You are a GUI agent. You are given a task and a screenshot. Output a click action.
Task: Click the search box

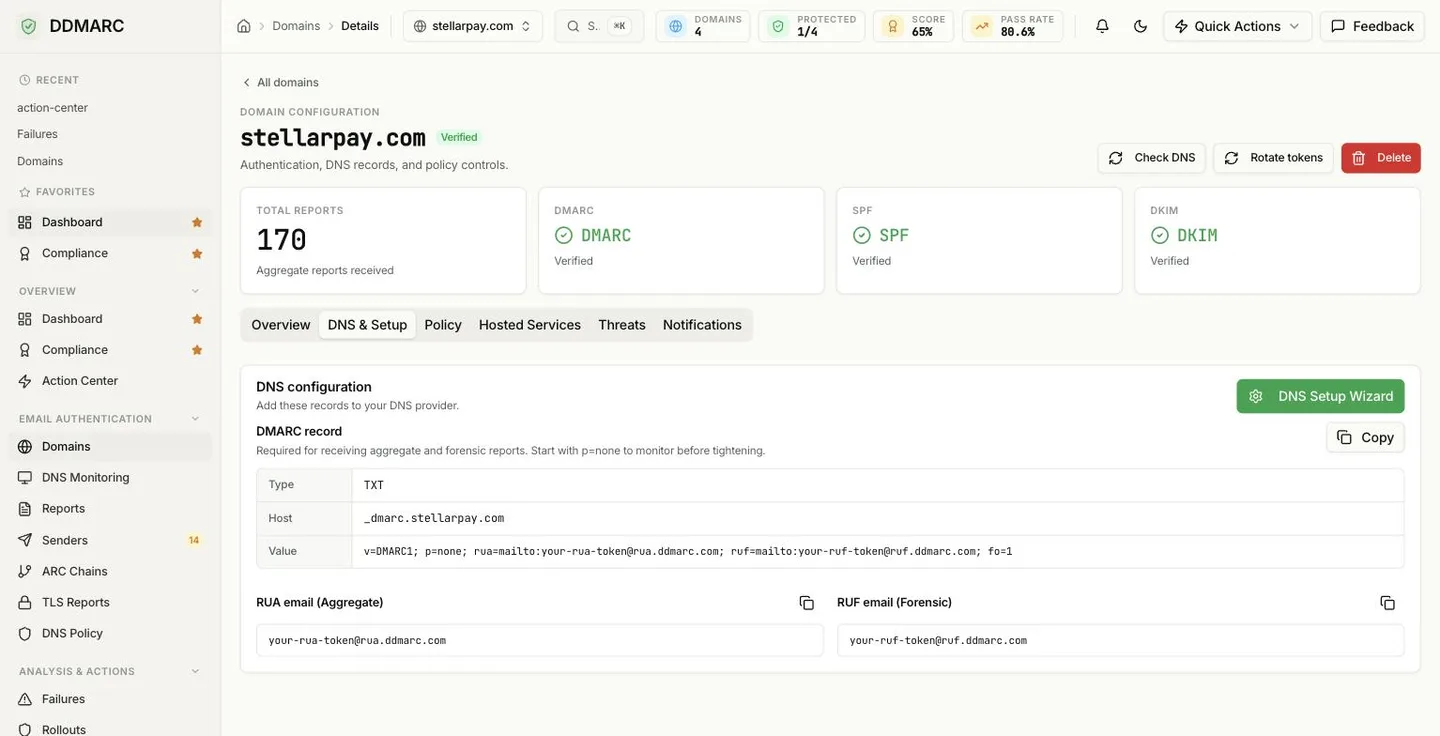pyautogui.click(x=599, y=26)
